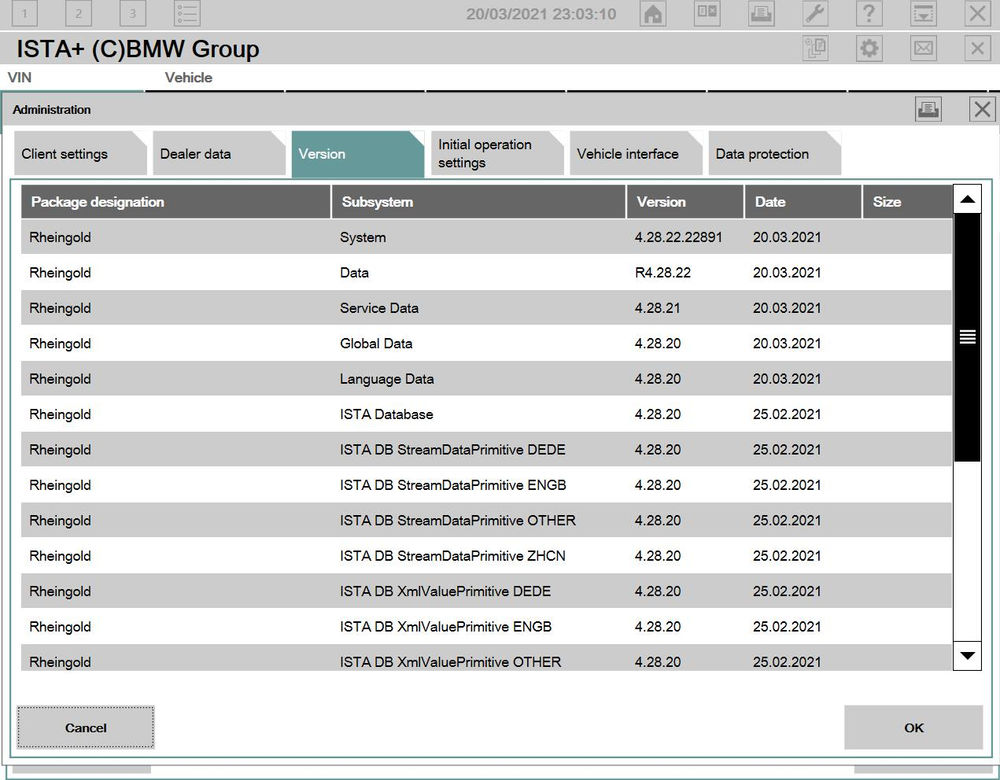Click the settings gear icon
This screenshot has height=780, width=1000.
coord(869,48)
